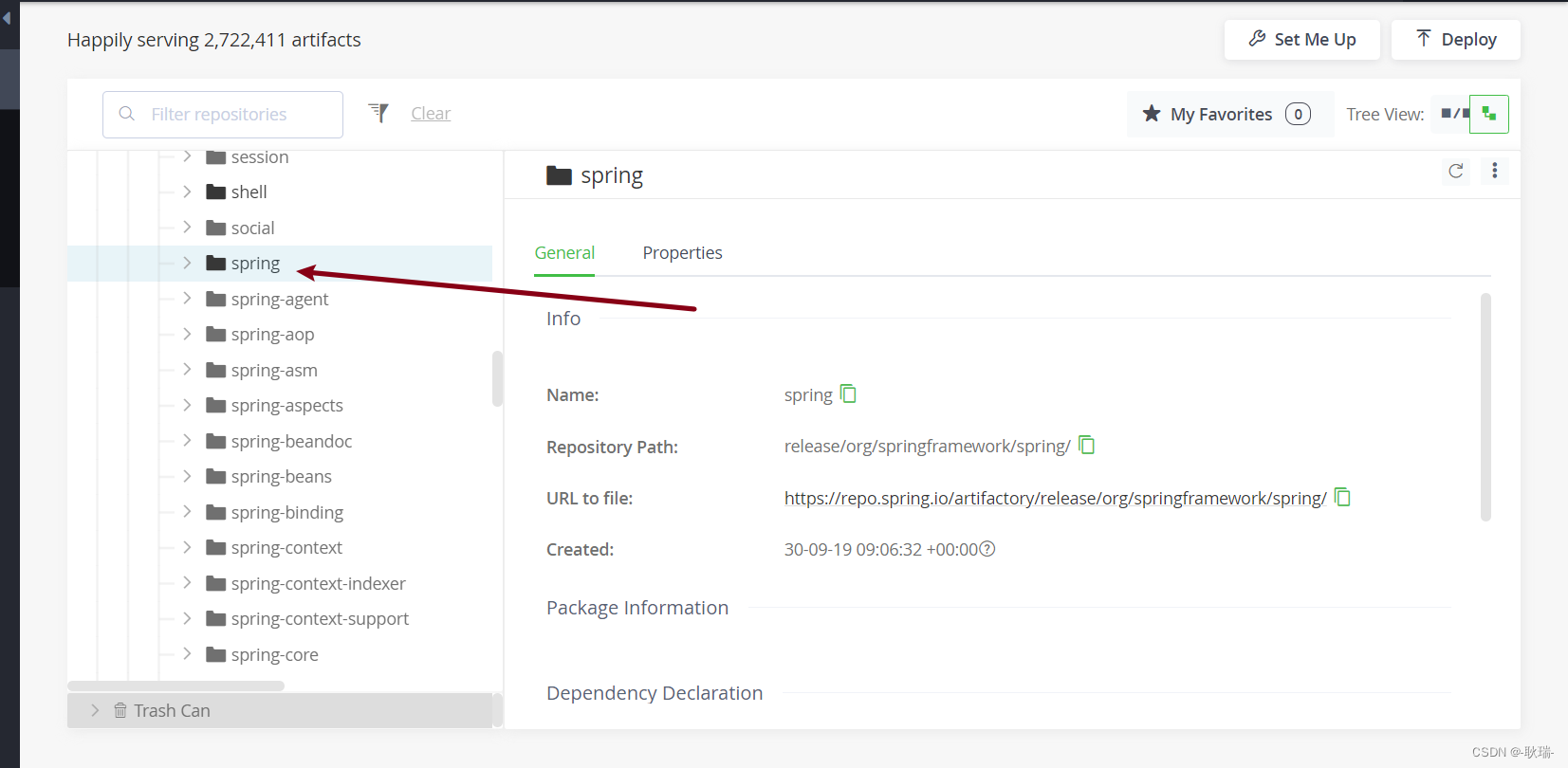Click the 30-09-19 09:06:32 created timestamp
Screen dimensions: 1568x768
pyautogui.click(x=880, y=549)
